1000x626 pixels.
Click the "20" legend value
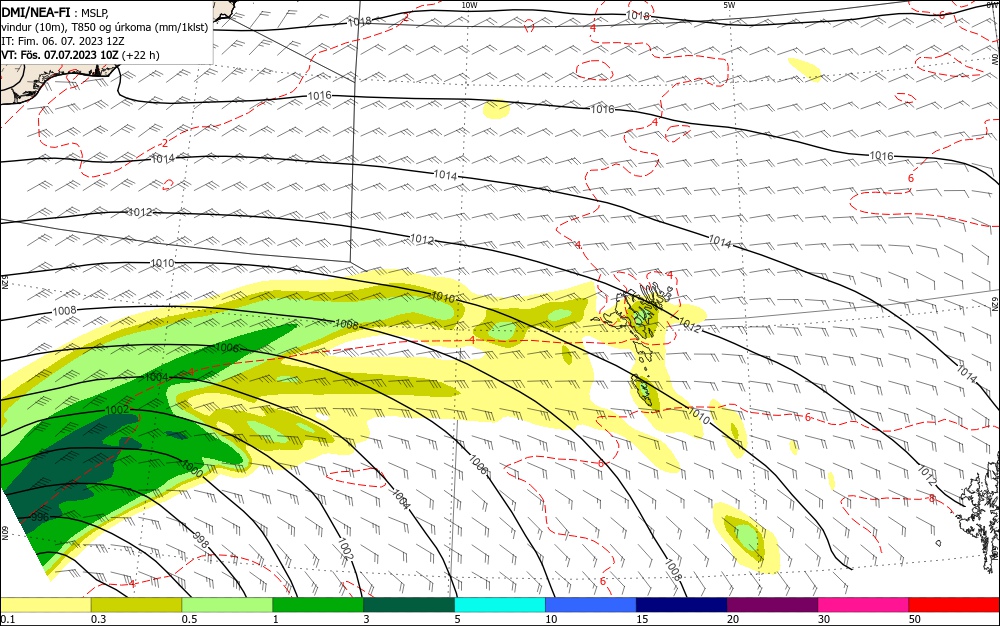pyautogui.click(x=733, y=619)
